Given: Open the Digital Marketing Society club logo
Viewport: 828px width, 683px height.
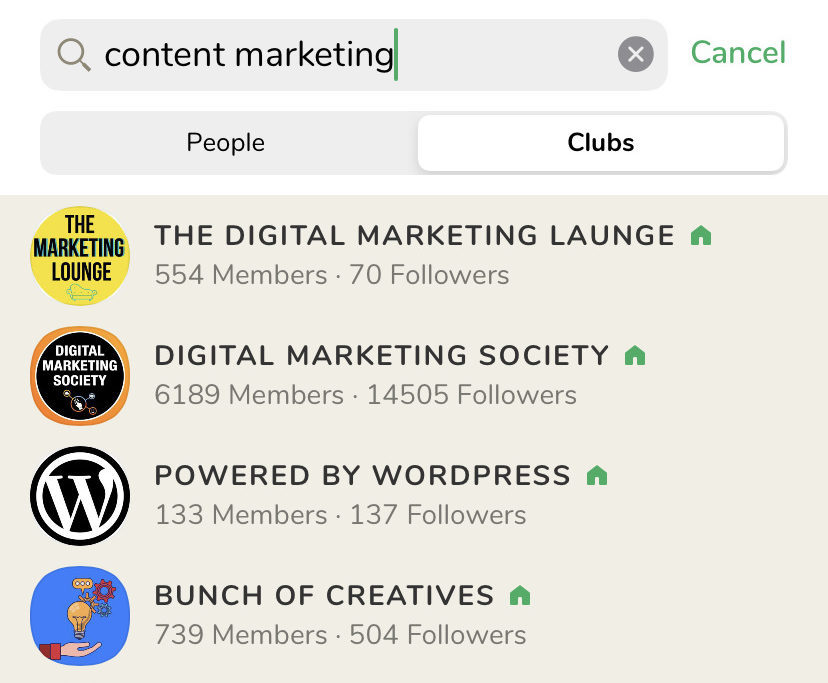Looking at the screenshot, I should point(80,376).
